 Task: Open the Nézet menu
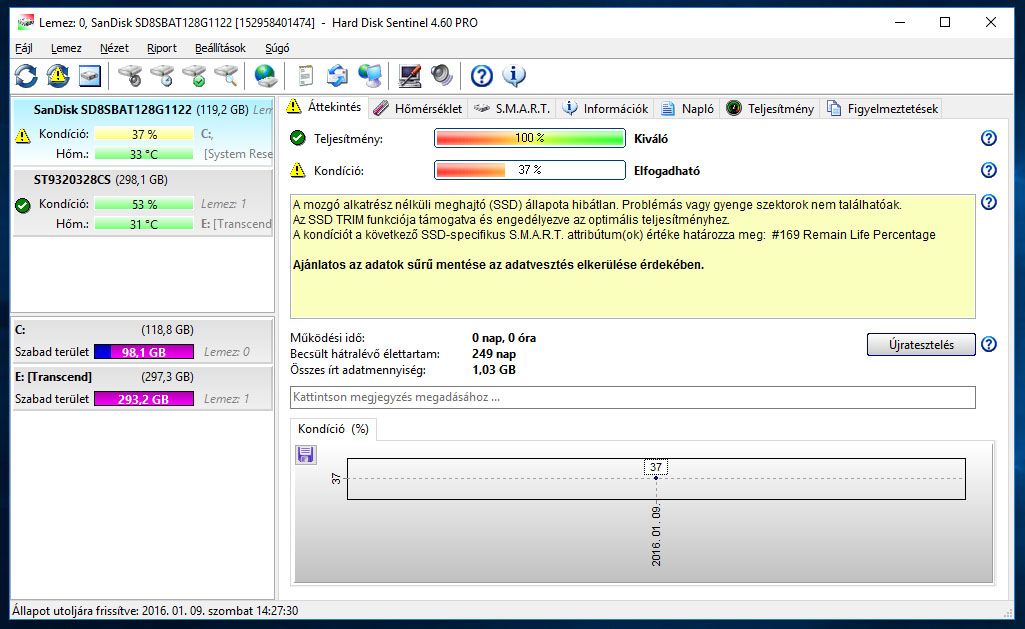pos(114,48)
